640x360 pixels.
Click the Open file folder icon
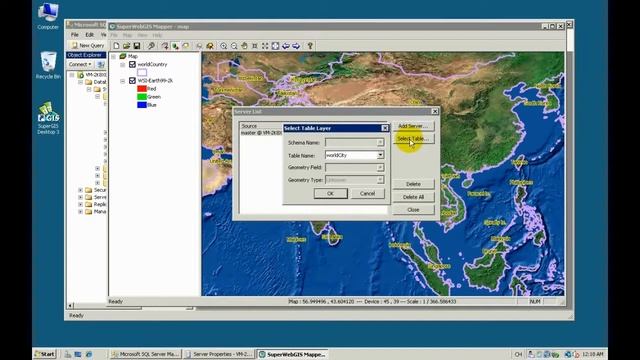(x=127, y=46)
